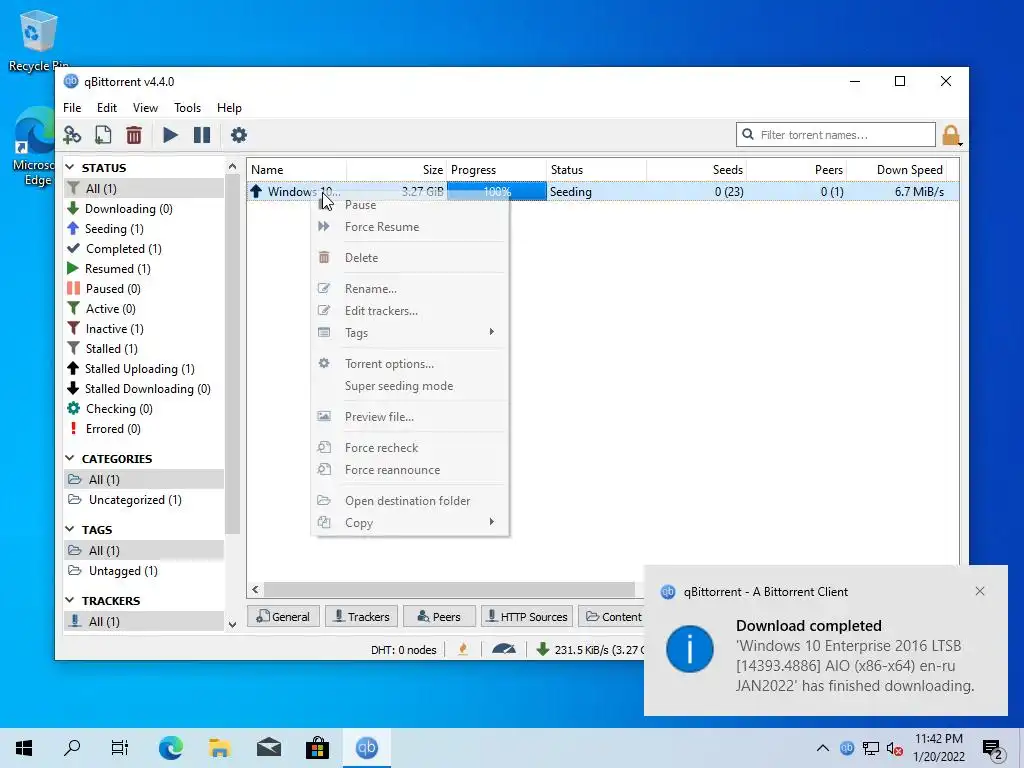
Task: Expand the Tags submenu arrow
Action: [492, 332]
